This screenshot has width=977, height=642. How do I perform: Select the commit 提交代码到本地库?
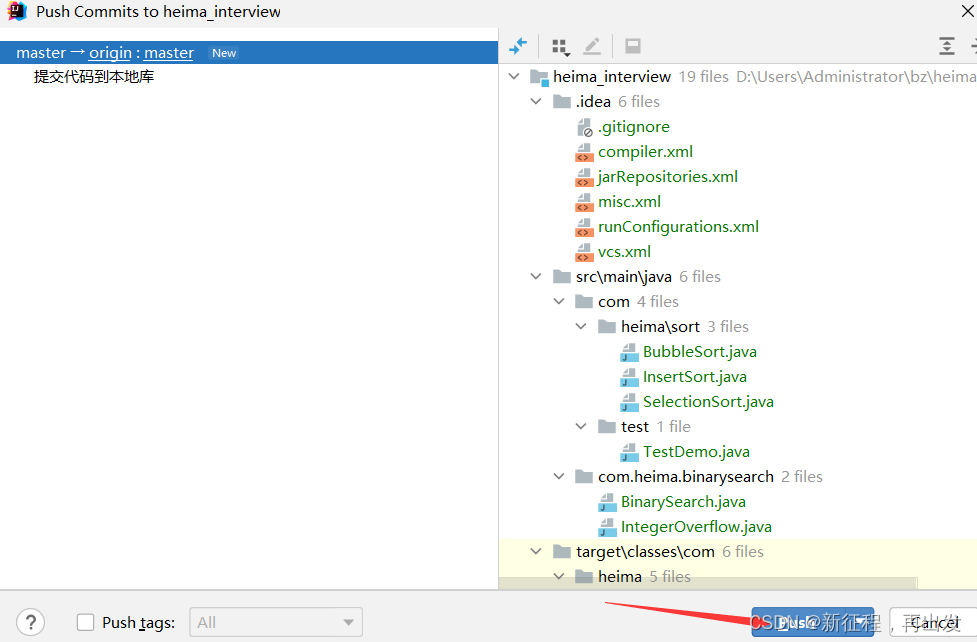point(93,77)
